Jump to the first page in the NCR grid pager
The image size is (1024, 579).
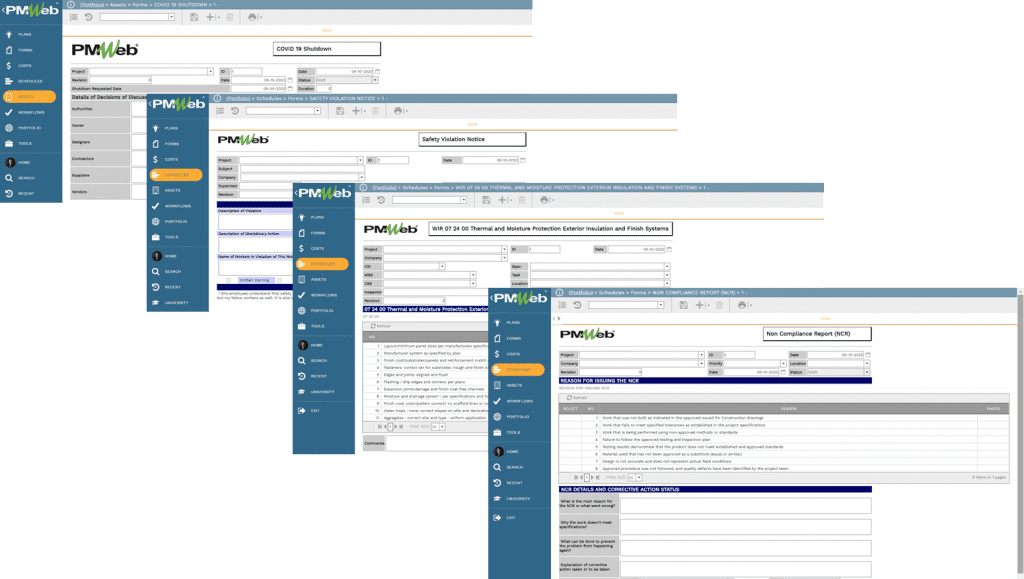tap(576, 477)
